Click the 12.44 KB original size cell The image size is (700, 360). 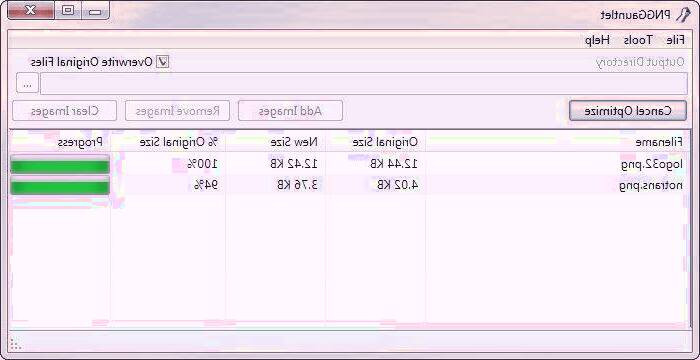tap(394, 164)
